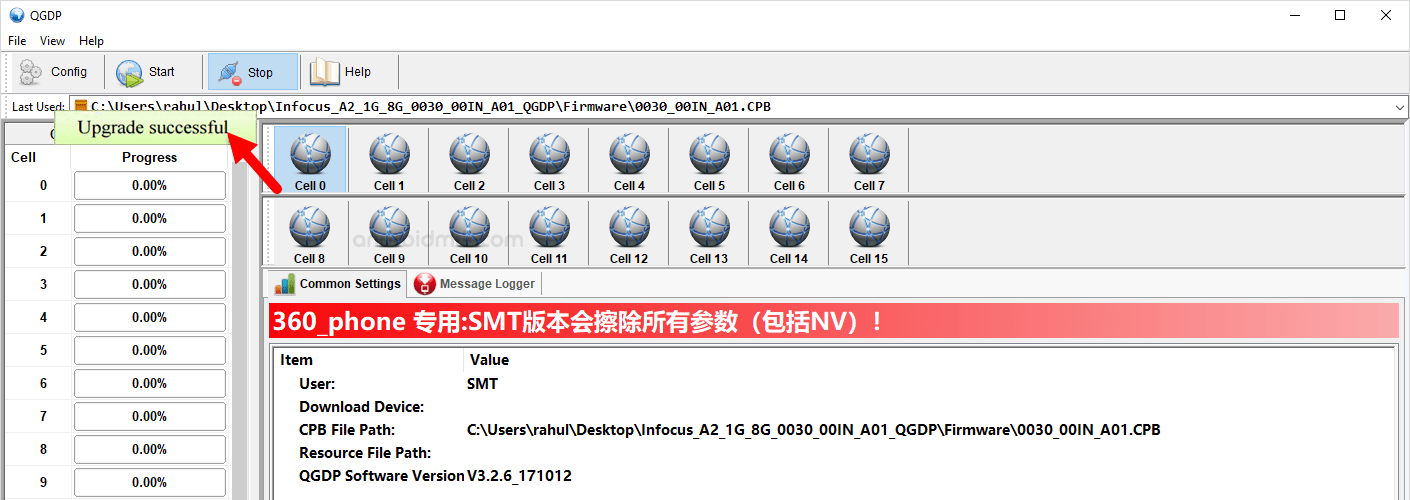Open the Help book toolbar button
Screen dimensions: 1410x500
click(342, 72)
